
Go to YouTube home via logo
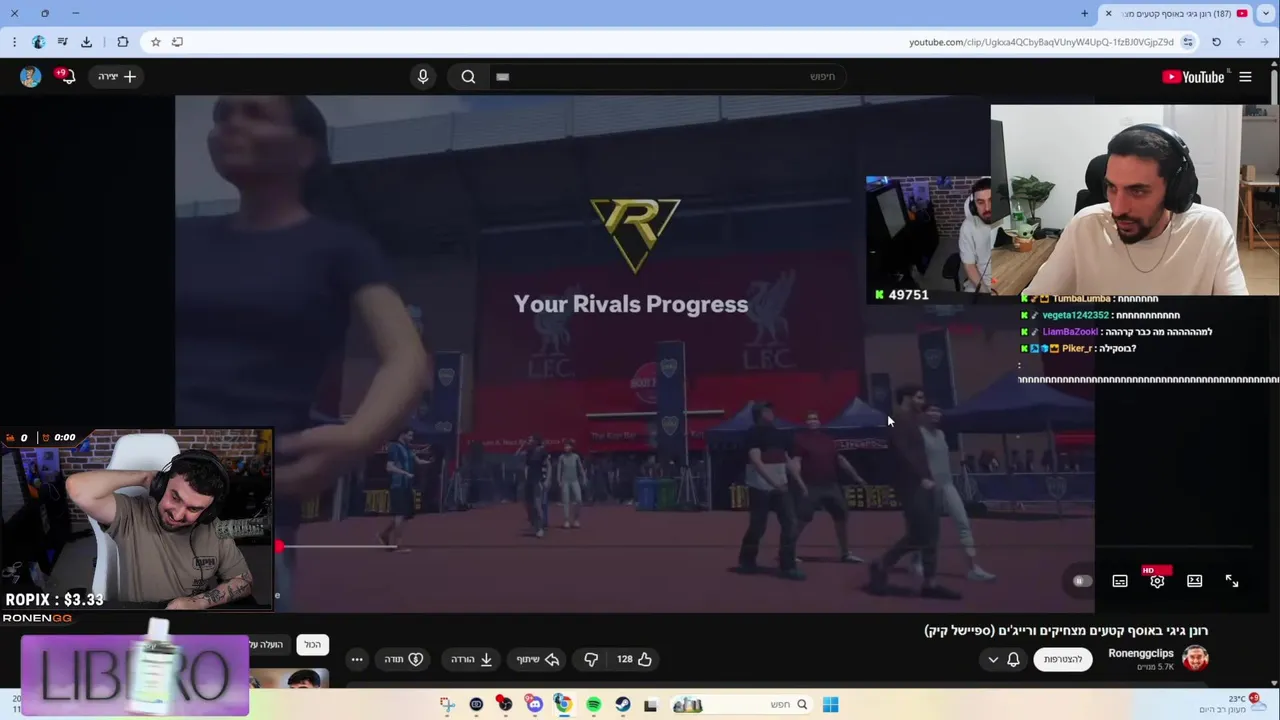click(1193, 77)
